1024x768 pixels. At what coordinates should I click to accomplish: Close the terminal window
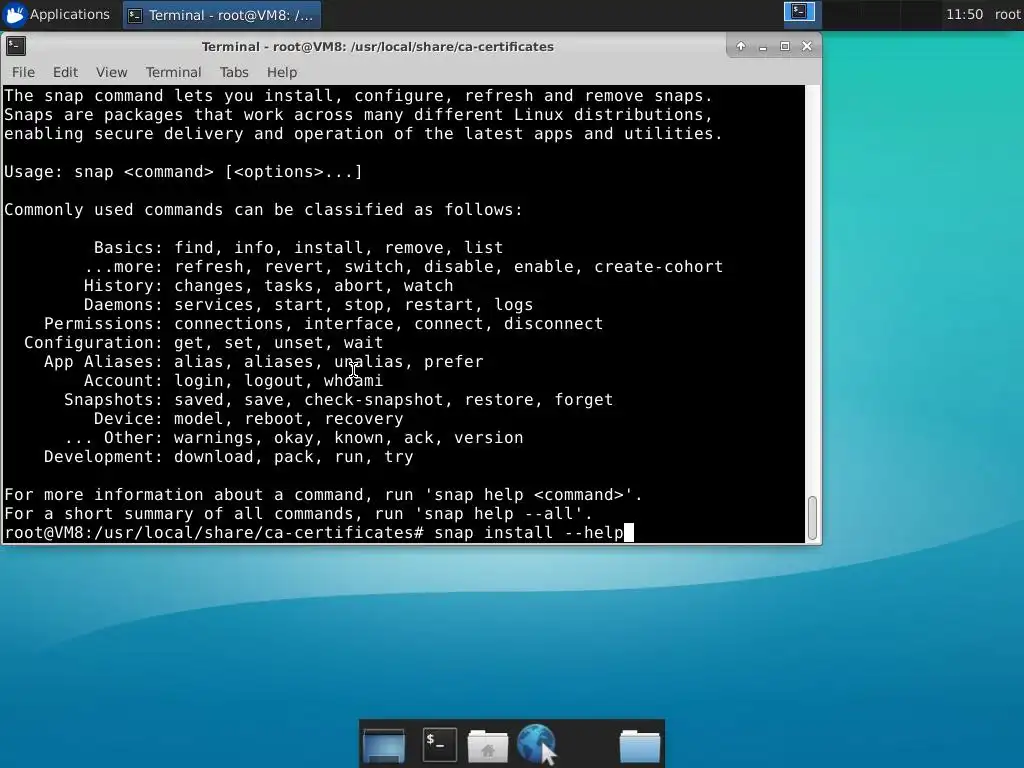click(x=807, y=46)
